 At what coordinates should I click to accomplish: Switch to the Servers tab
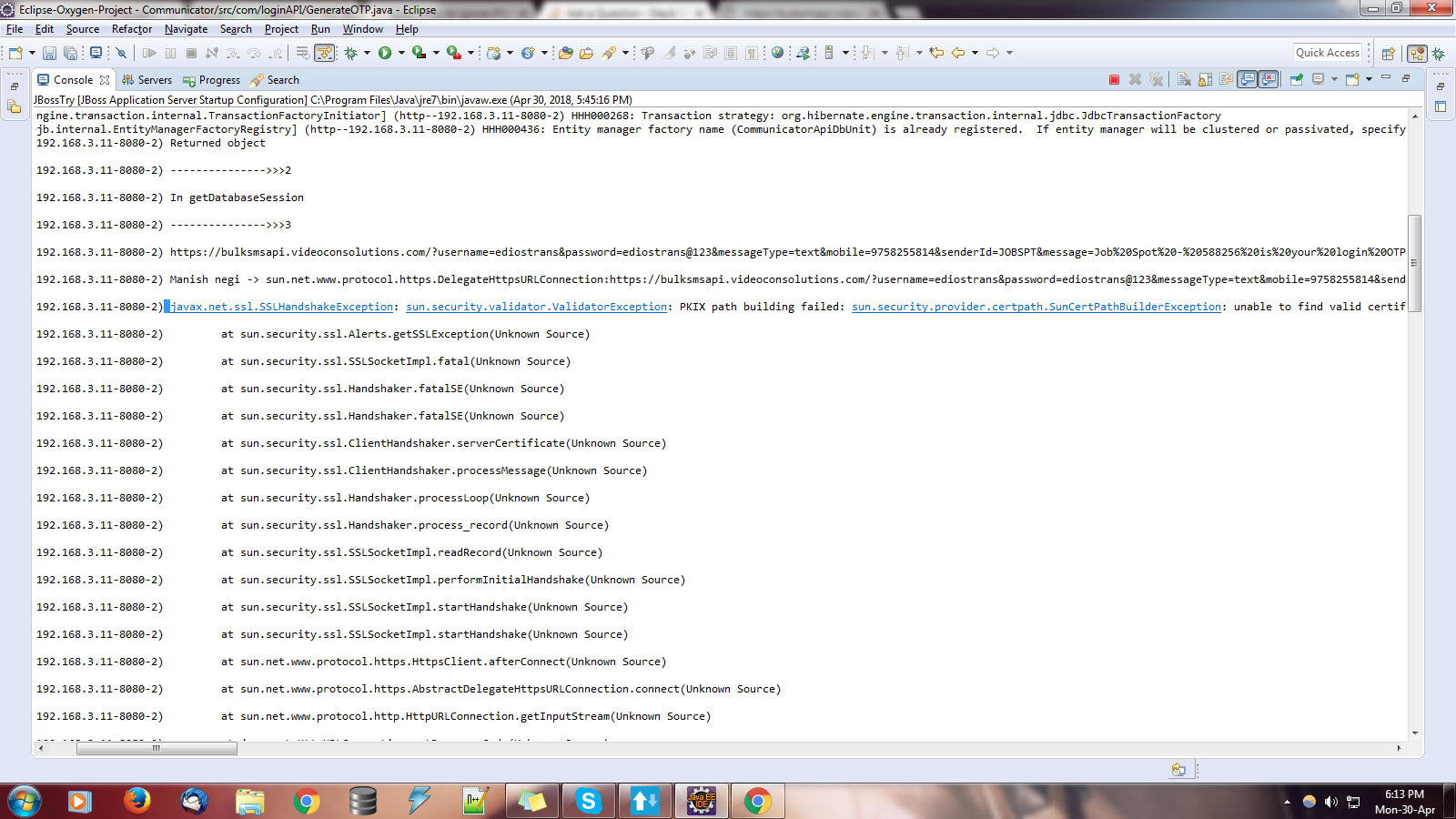tap(147, 80)
